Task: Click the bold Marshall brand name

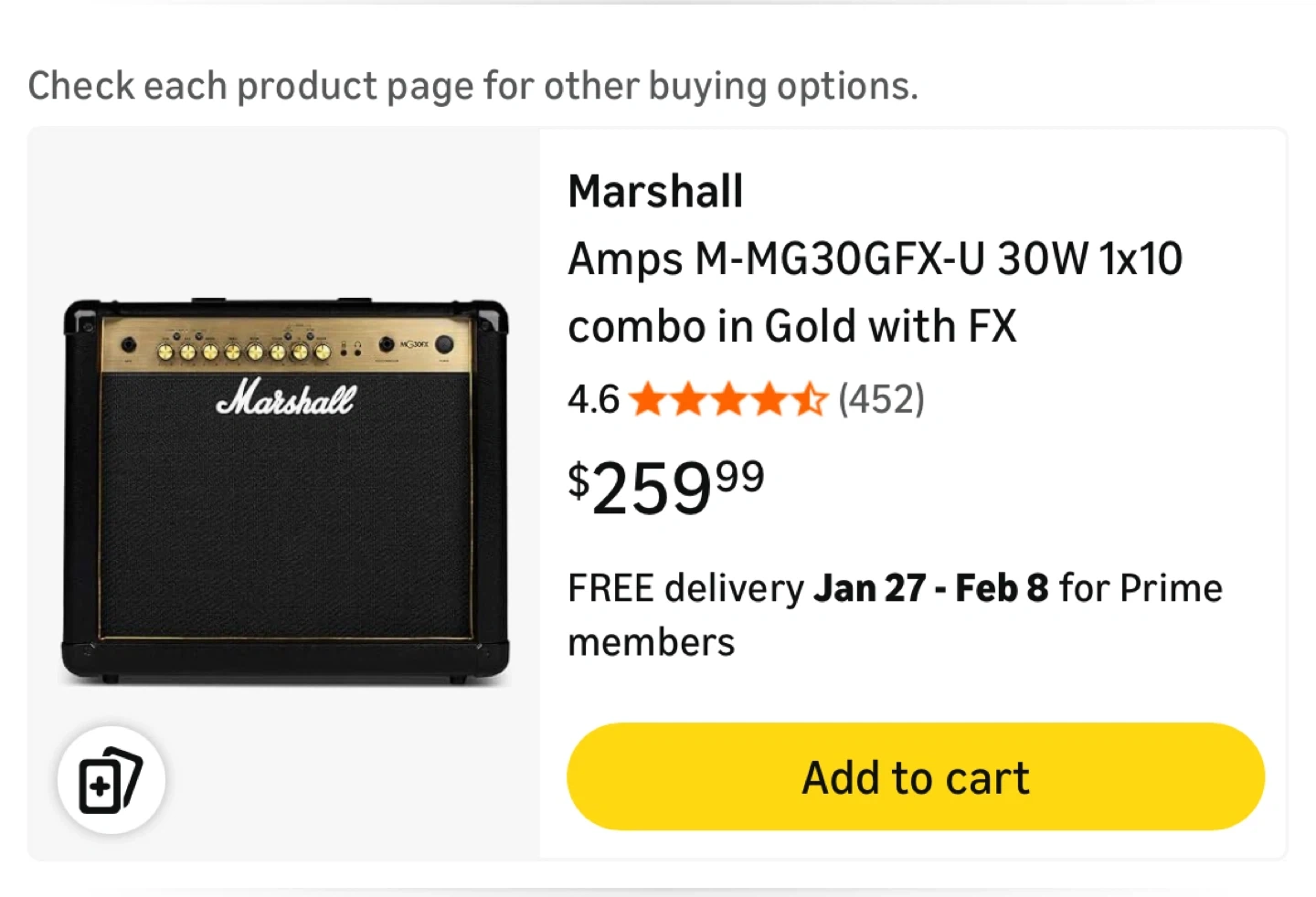Action: pyautogui.click(x=655, y=192)
